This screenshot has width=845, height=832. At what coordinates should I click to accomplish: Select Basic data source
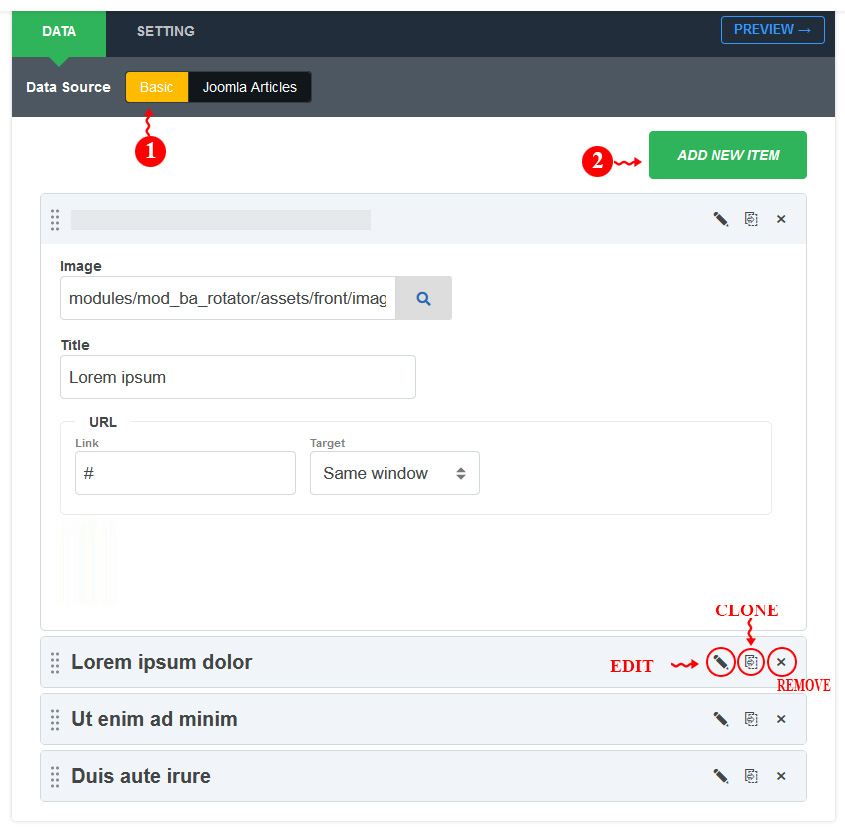coord(157,87)
